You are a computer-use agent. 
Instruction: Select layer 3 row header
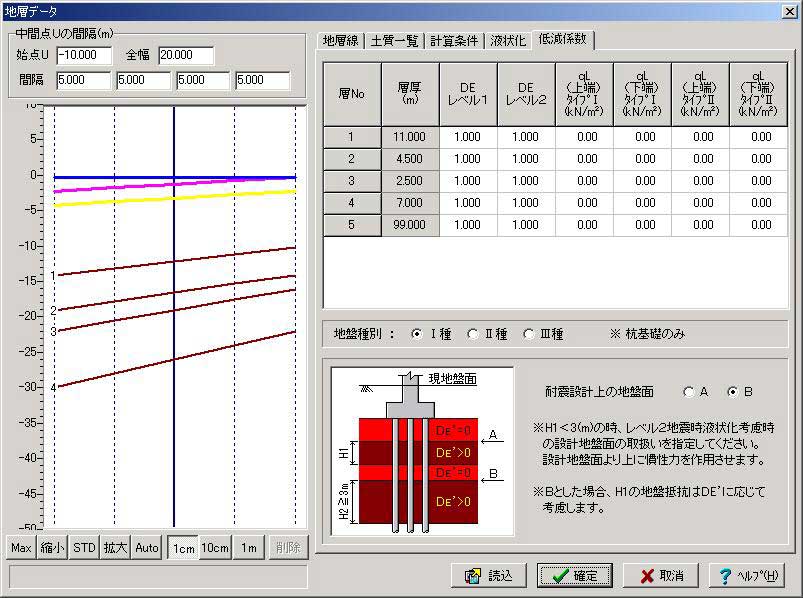coord(352,181)
